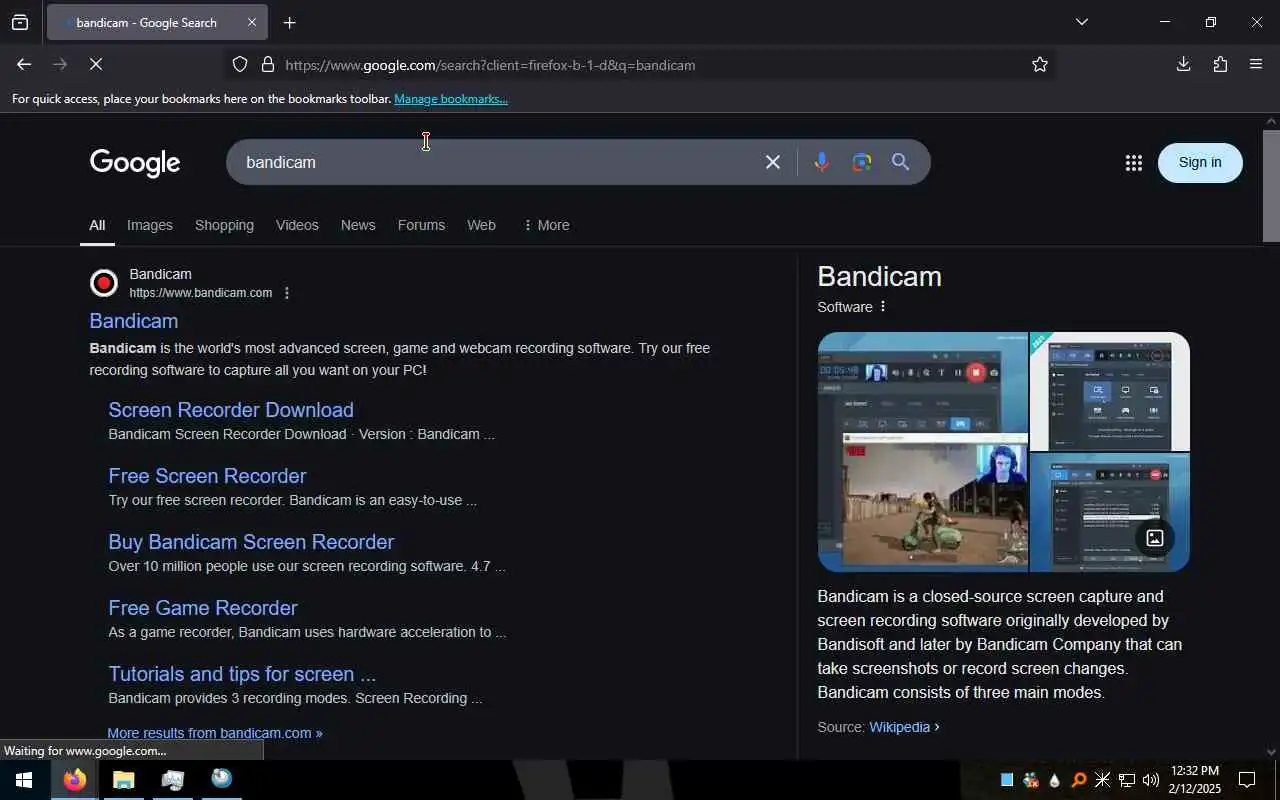Open Manage bookmarks link
Viewport: 1280px width, 800px height.
pyautogui.click(x=451, y=99)
